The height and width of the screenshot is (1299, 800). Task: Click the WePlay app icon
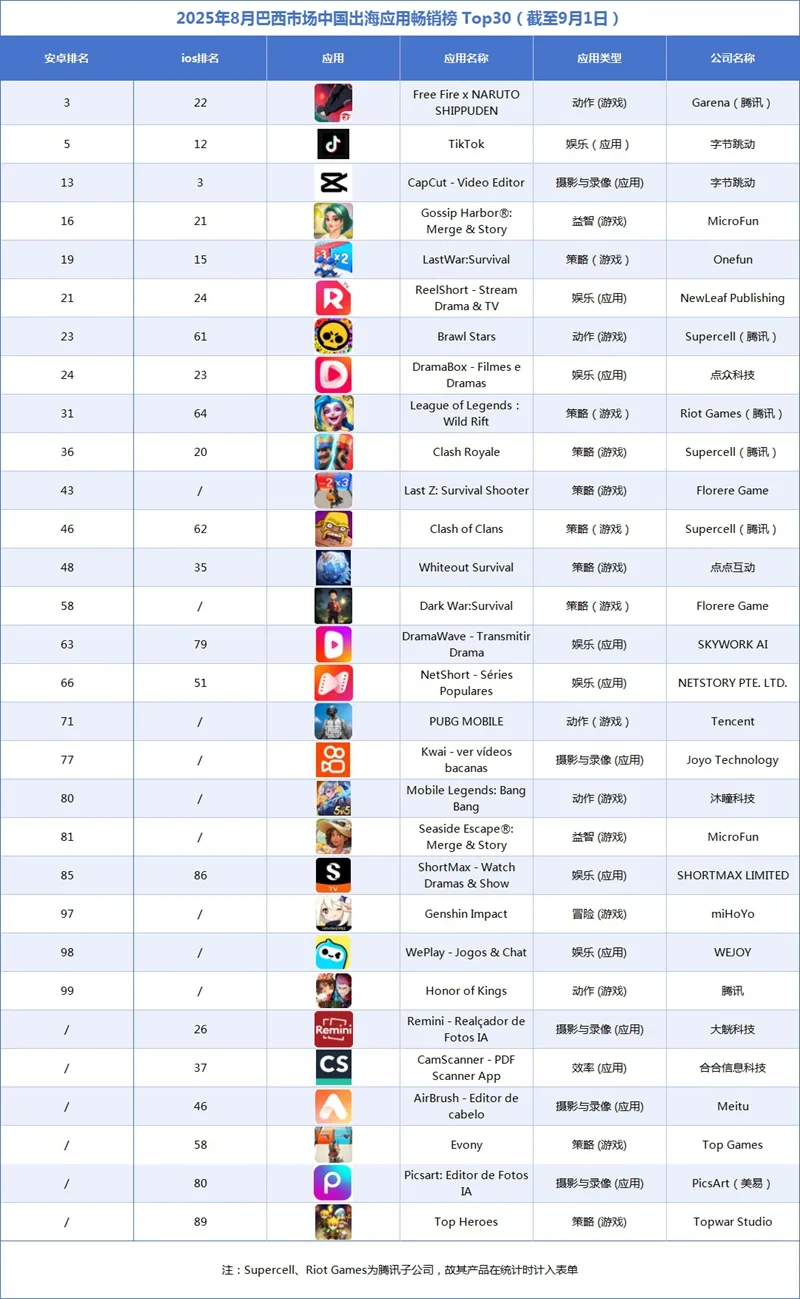tap(333, 953)
